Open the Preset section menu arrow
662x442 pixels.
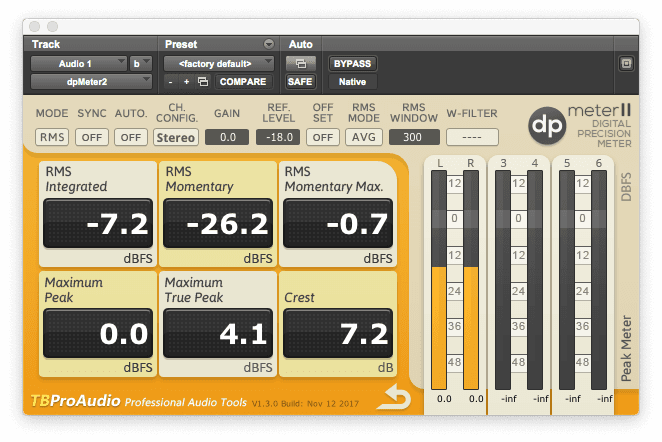coord(268,44)
